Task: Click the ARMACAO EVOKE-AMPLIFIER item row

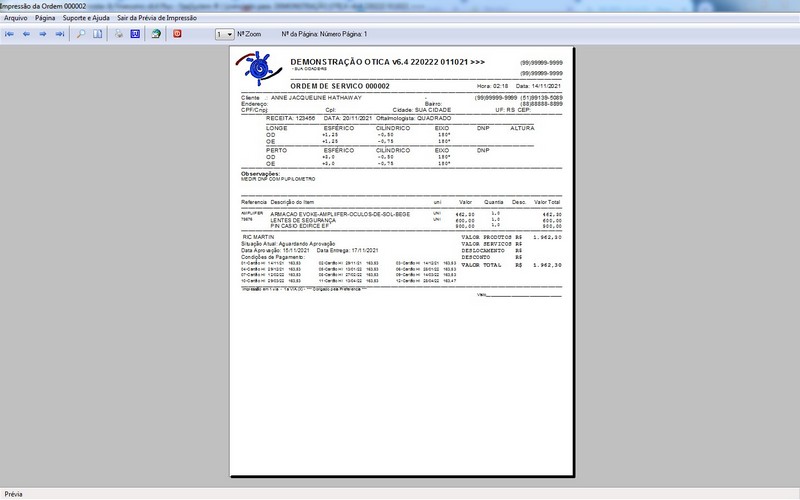Action: pyautogui.click(x=401, y=214)
